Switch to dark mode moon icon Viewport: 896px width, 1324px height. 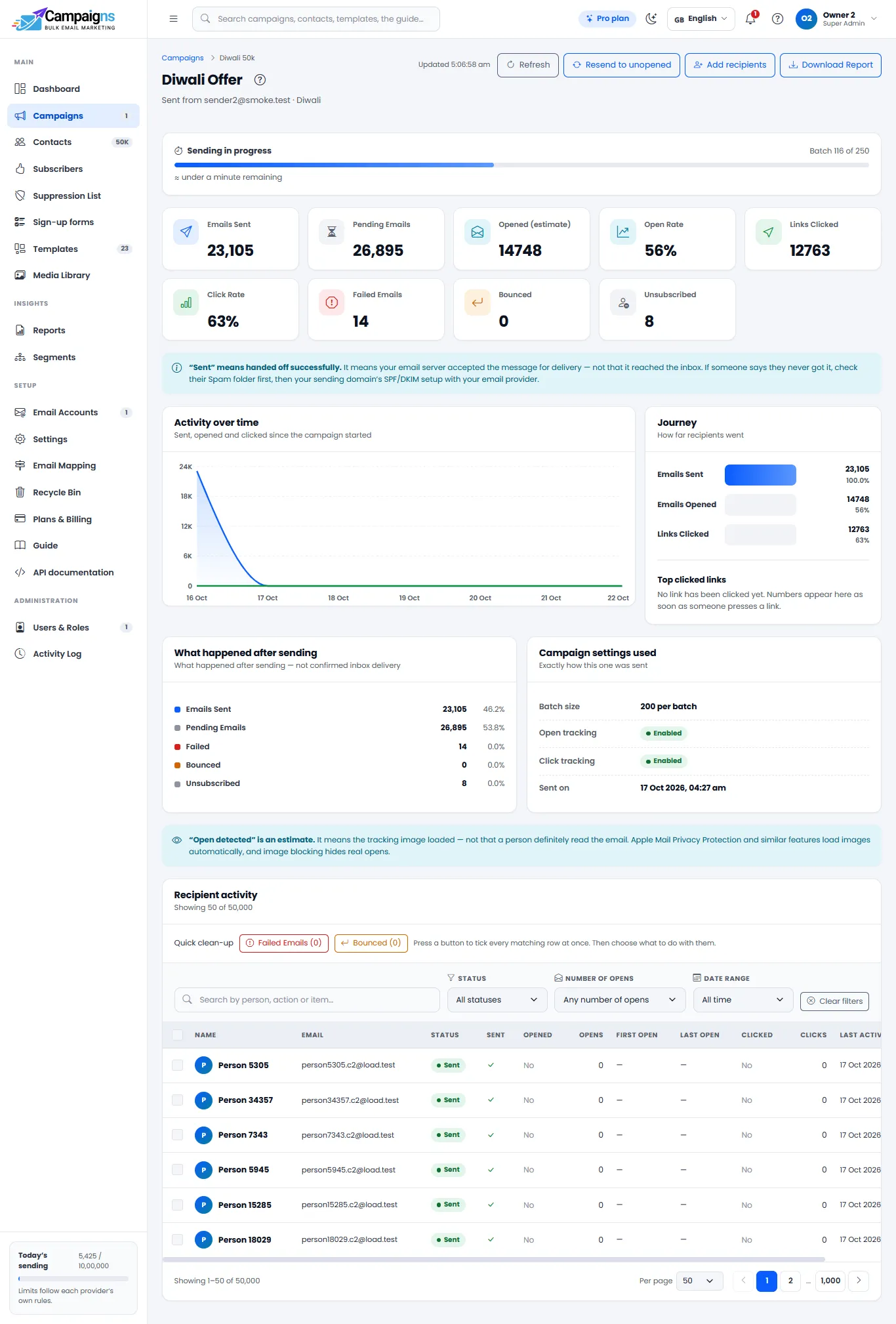[x=651, y=19]
